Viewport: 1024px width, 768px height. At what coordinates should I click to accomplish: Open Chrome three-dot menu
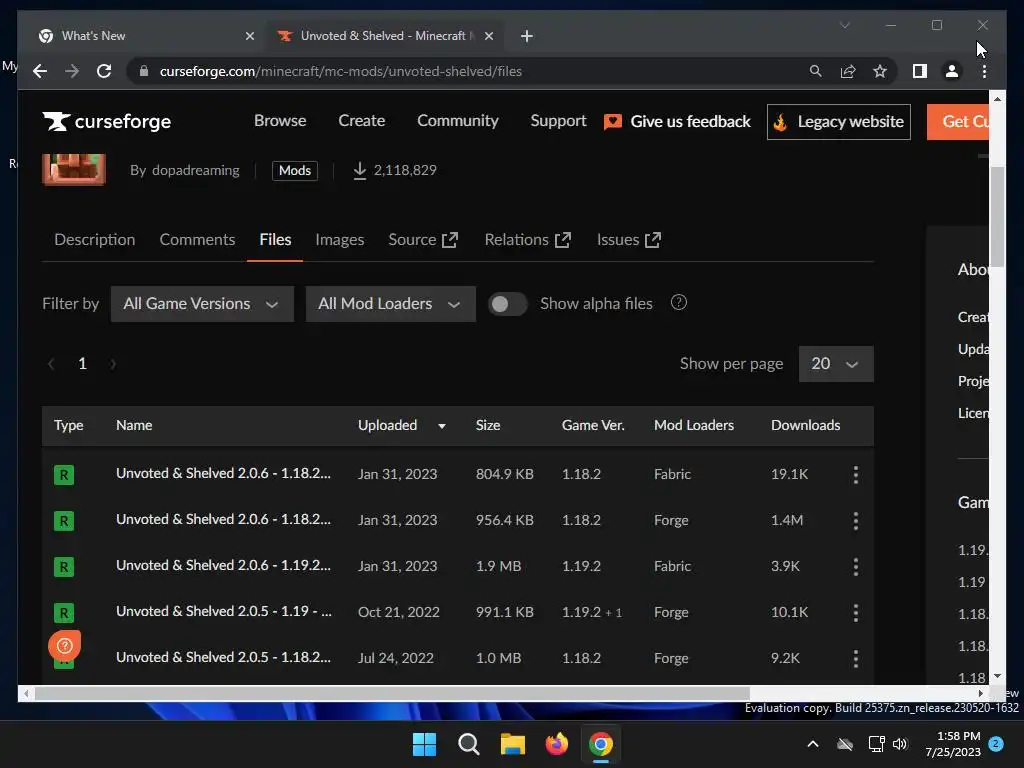tap(984, 71)
